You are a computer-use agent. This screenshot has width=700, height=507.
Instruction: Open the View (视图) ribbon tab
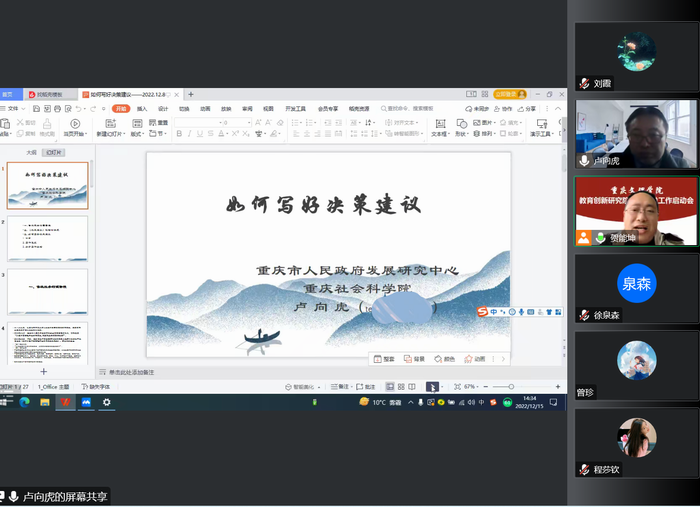[x=268, y=108]
